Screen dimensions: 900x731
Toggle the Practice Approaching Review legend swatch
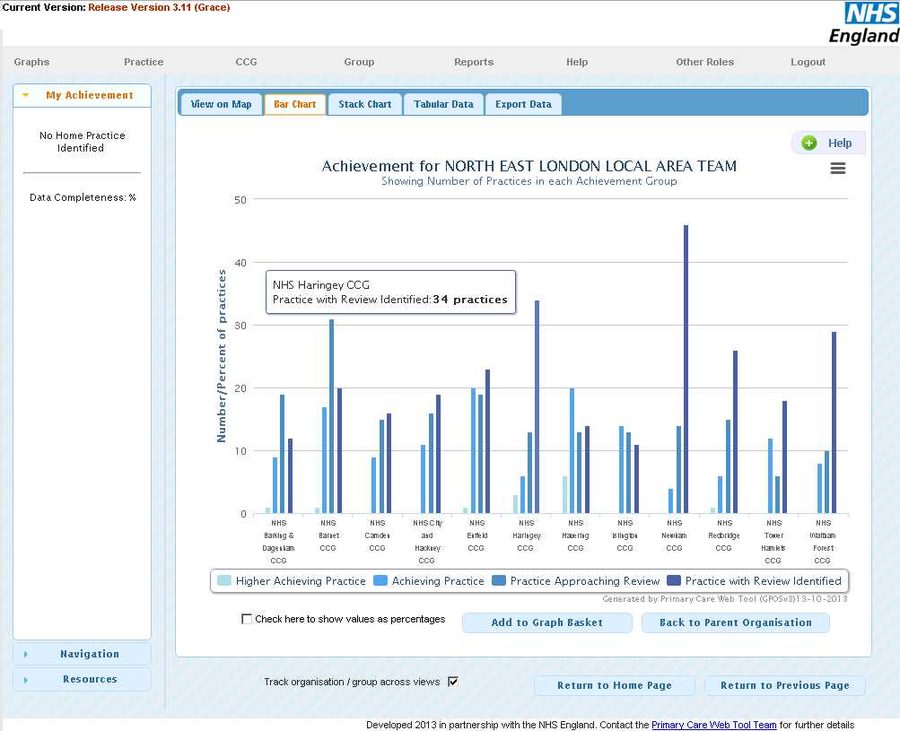click(499, 581)
